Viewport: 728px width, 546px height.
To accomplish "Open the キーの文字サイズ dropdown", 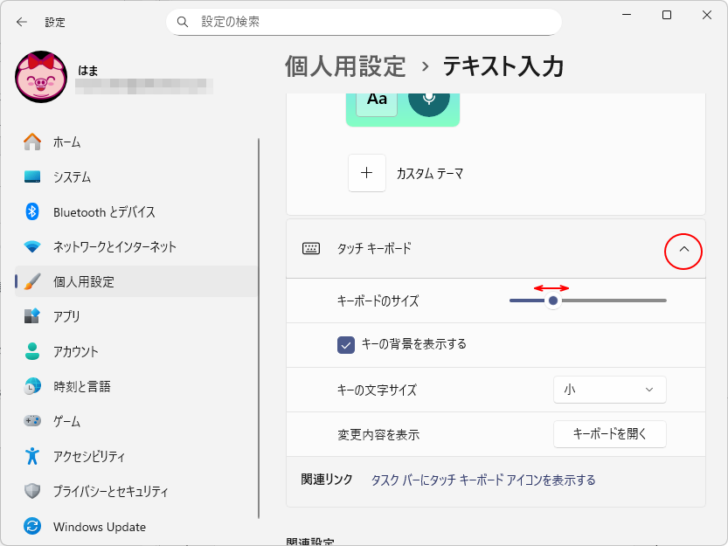I will [x=610, y=390].
